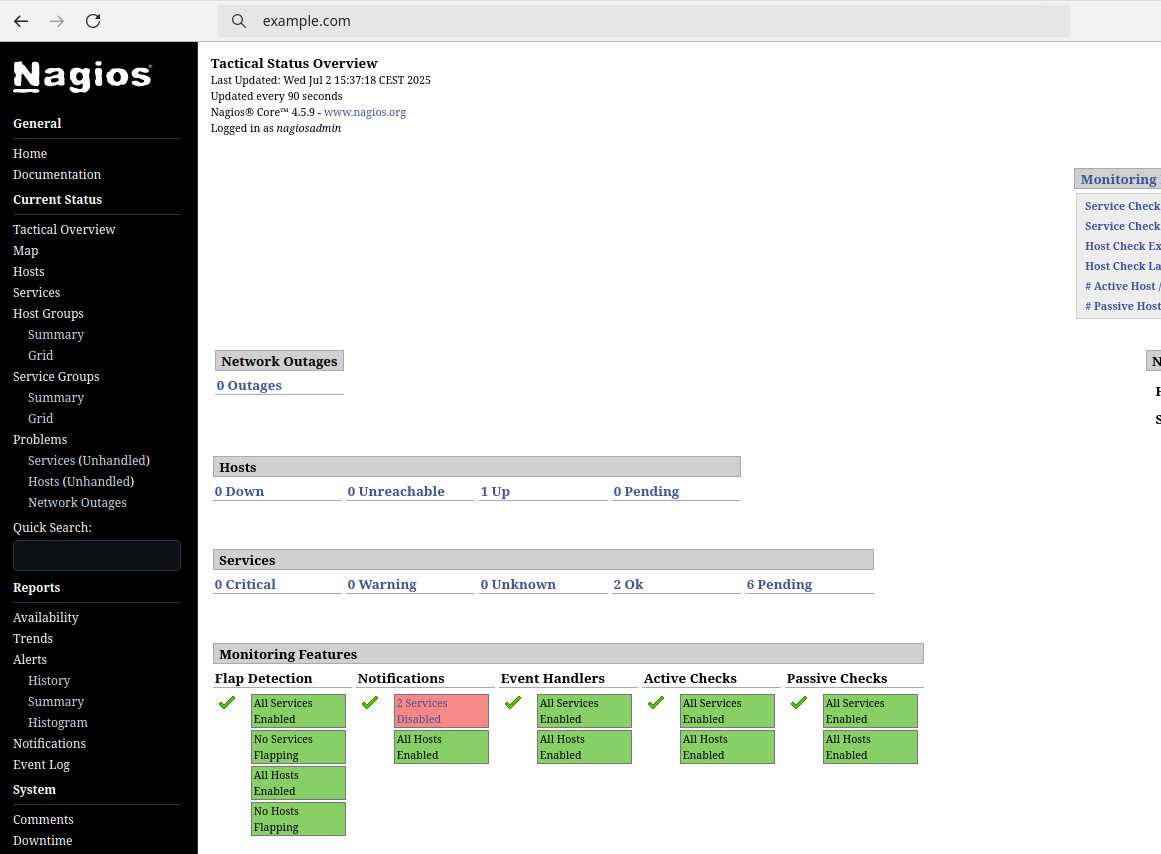Open Comments under System

pos(43,820)
